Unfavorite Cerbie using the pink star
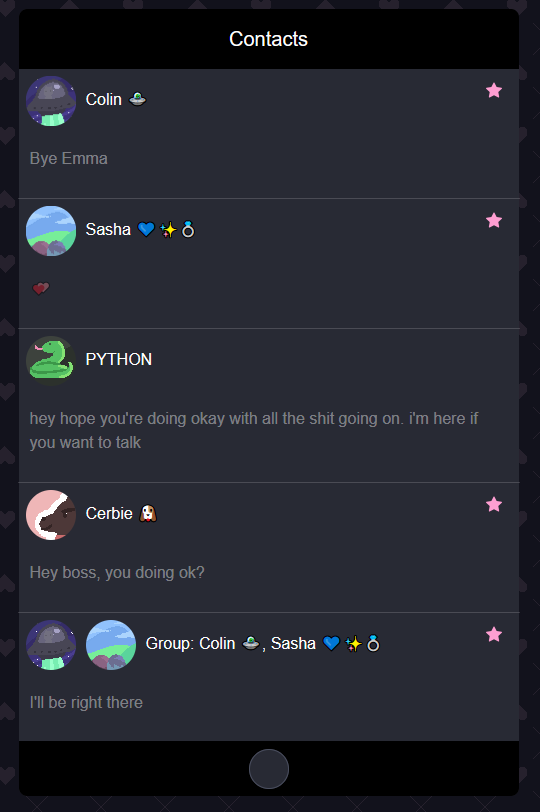The width and height of the screenshot is (540, 812). 494,504
